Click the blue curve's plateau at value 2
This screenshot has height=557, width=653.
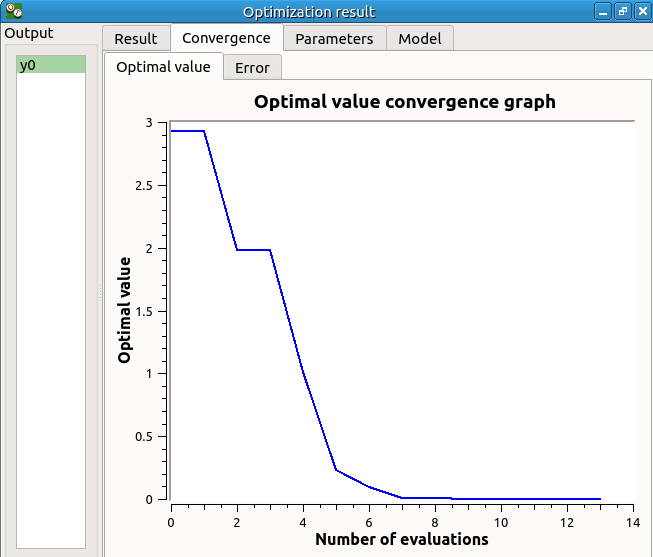[x=253, y=249]
